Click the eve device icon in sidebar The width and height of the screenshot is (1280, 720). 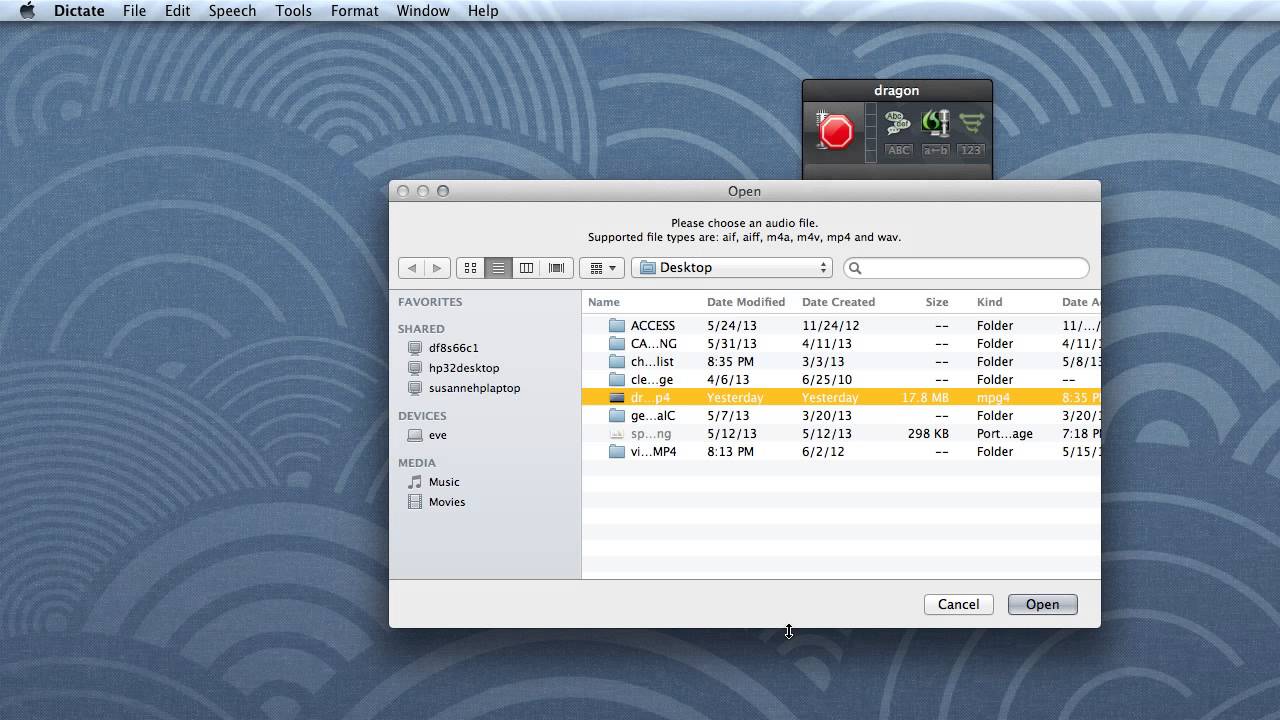pos(415,435)
